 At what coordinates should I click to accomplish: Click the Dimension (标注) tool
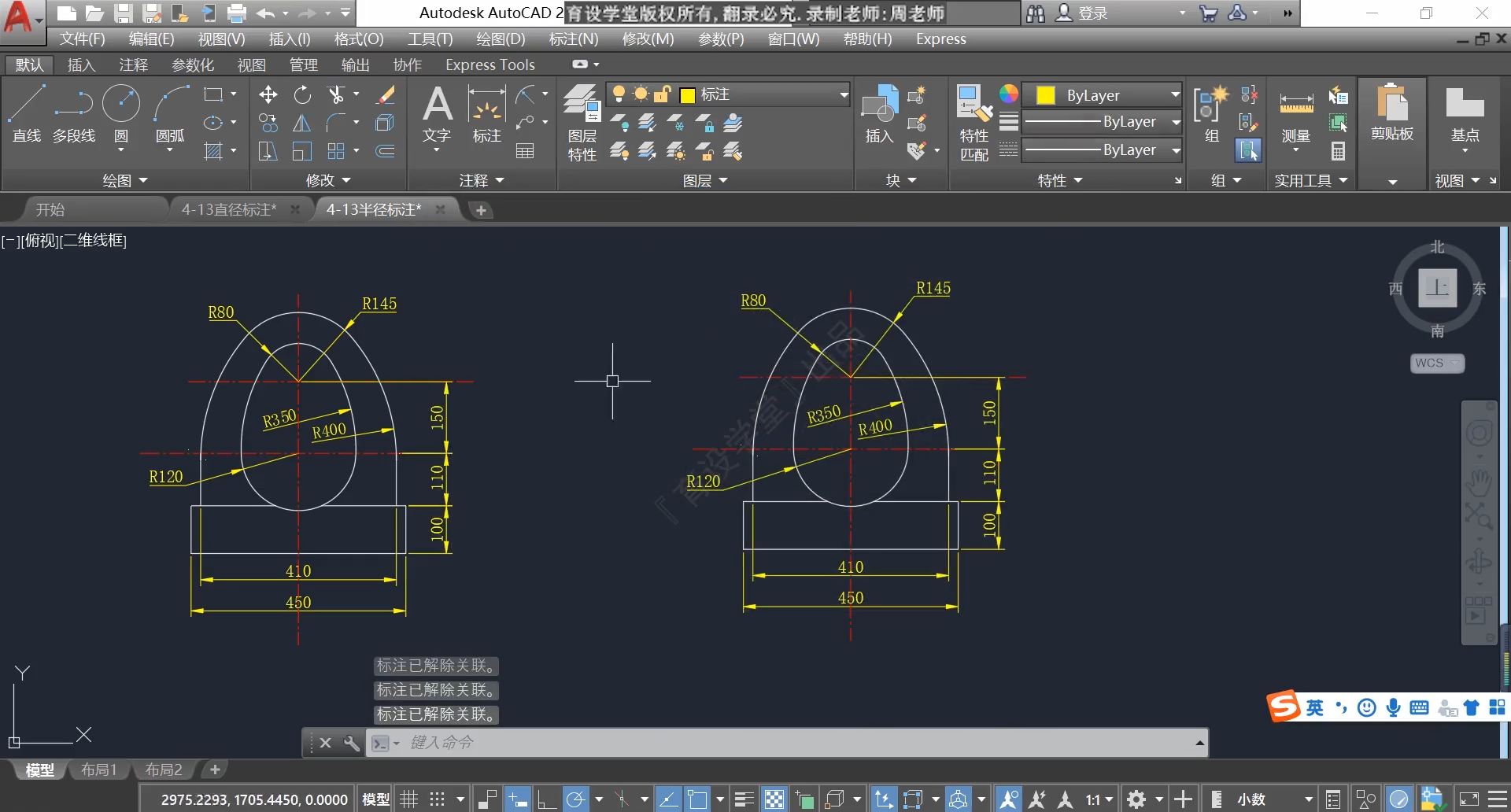pyautogui.click(x=486, y=114)
